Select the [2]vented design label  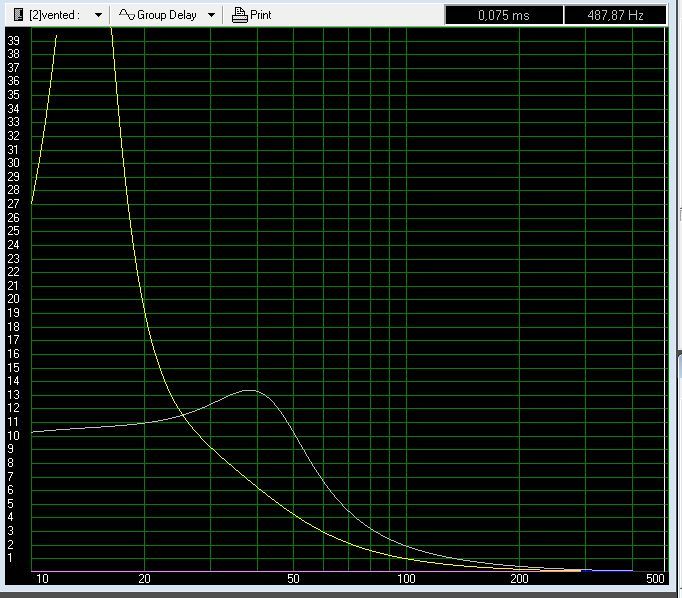click(x=54, y=15)
